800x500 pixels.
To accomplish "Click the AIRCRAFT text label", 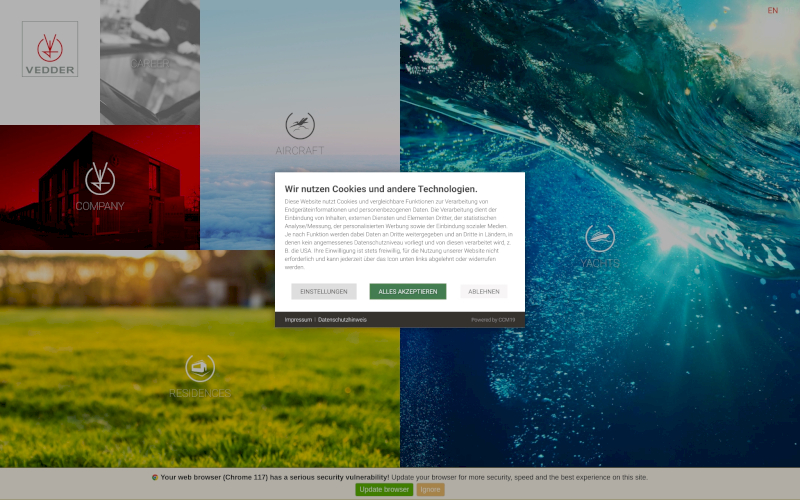I will pos(300,151).
